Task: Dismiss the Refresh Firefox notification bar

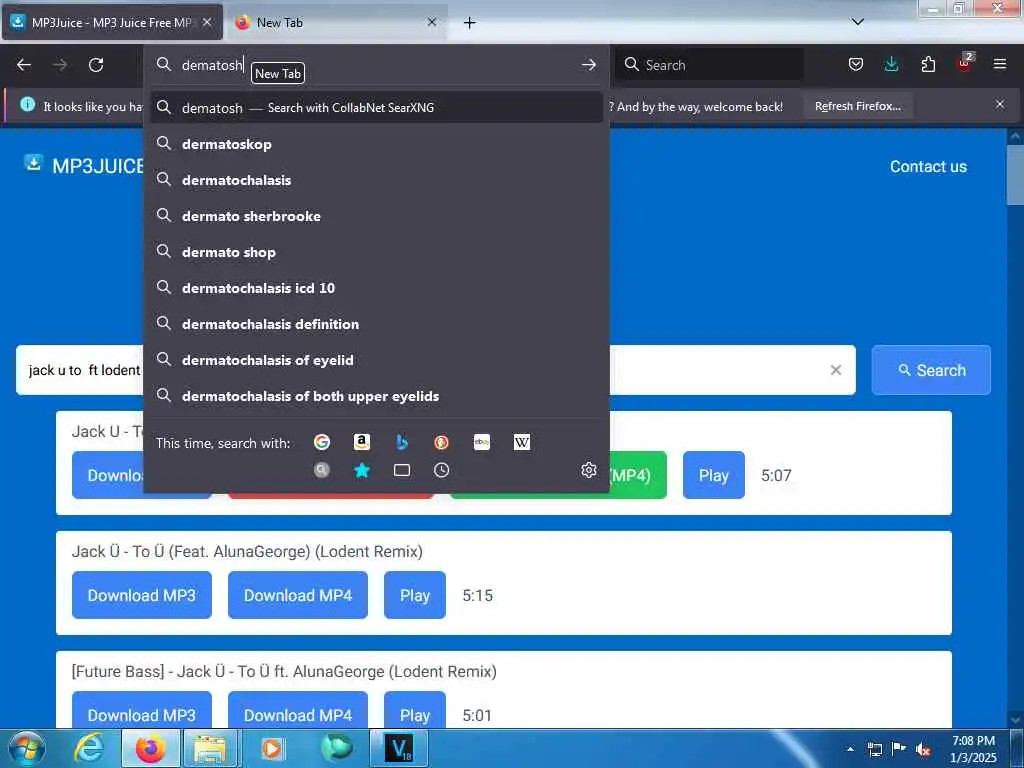Action: (x=1000, y=104)
